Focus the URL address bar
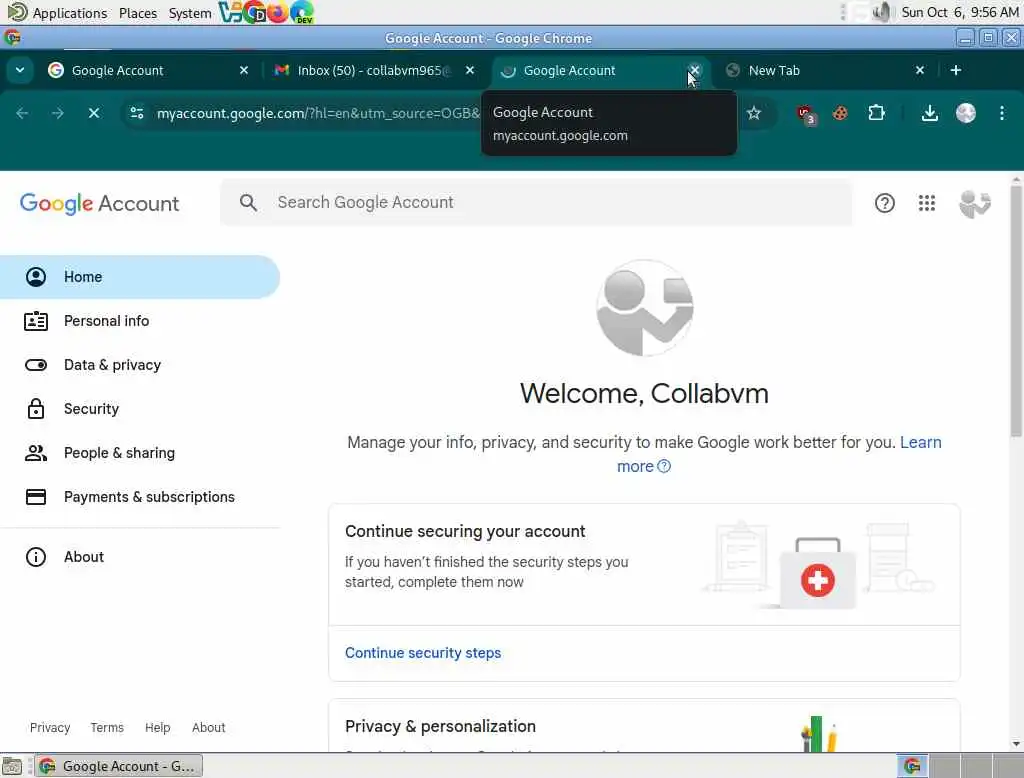The image size is (1024, 778). coord(317,113)
